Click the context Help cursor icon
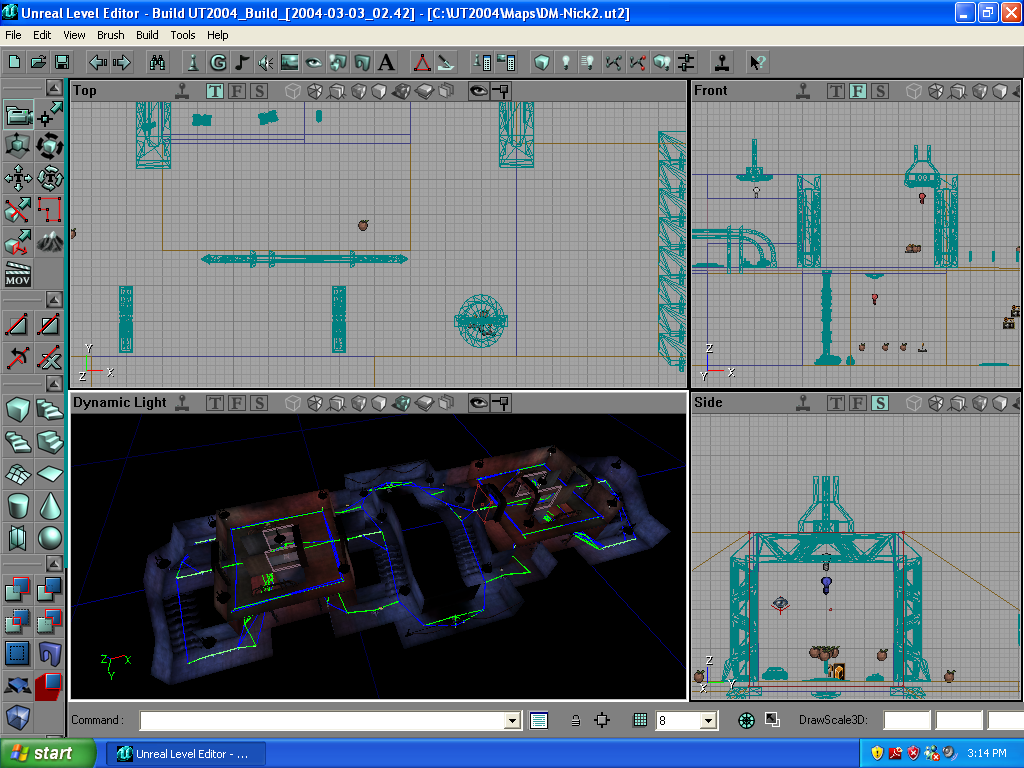Image resolution: width=1024 pixels, height=768 pixels. tap(758, 63)
